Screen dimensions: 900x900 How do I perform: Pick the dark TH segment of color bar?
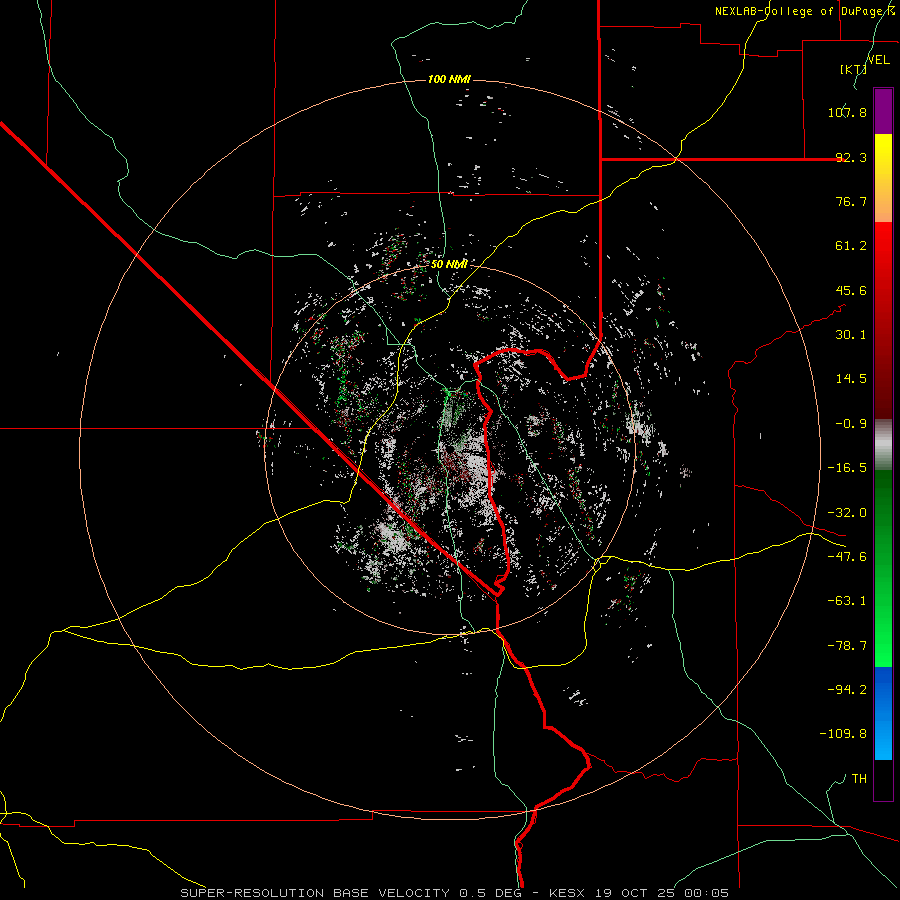point(883,780)
